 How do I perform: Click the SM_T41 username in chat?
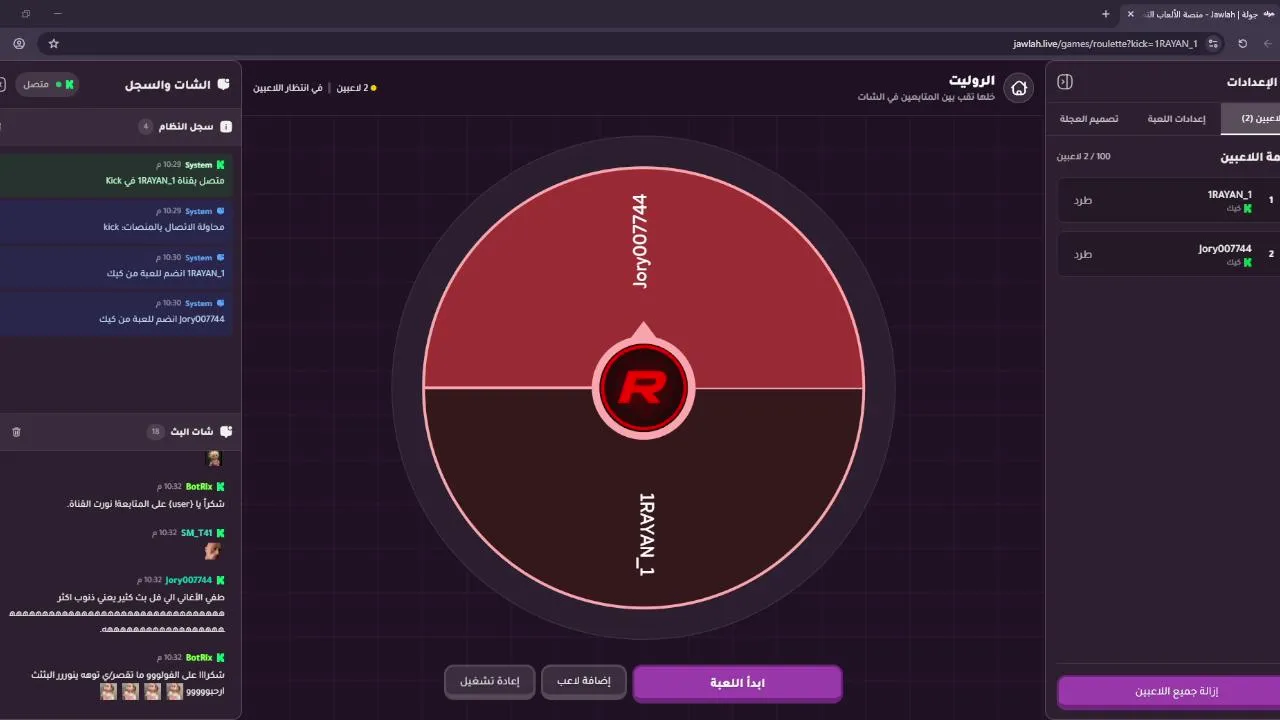[x=196, y=533]
